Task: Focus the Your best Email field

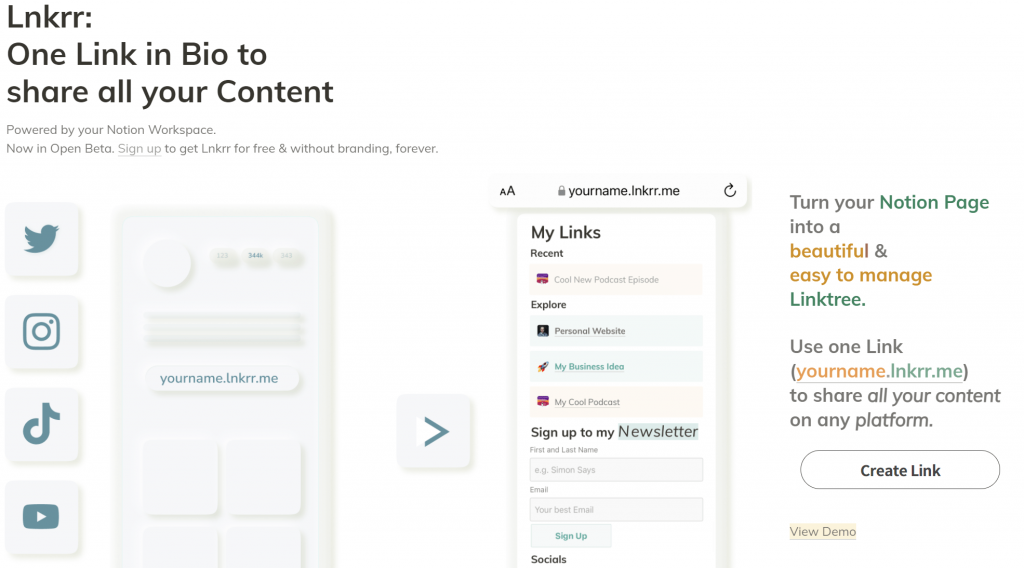Action: point(616,509)
